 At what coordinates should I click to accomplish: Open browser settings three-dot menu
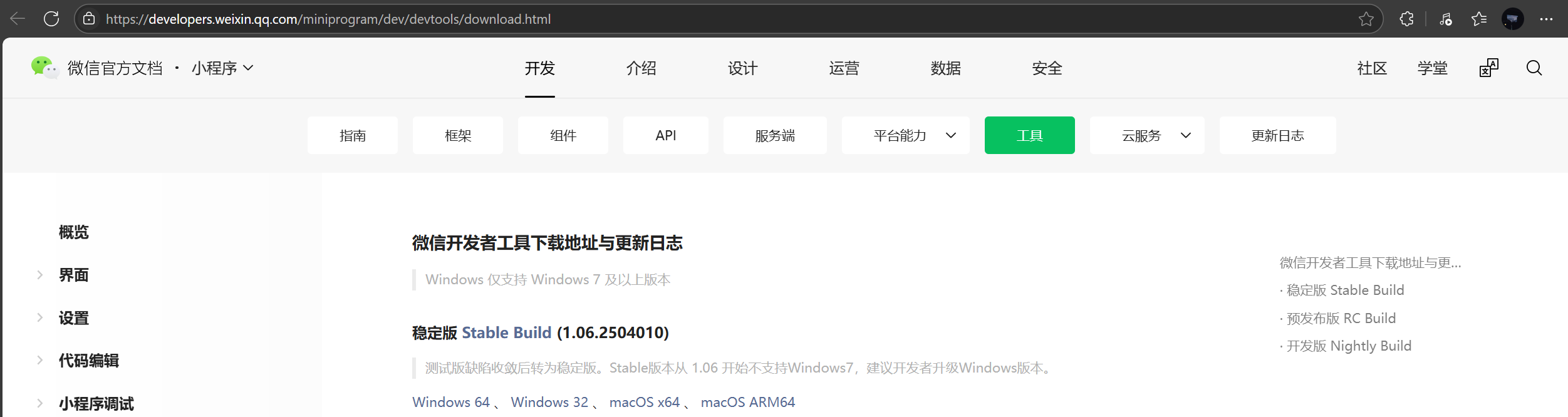tap(1546, 19)
